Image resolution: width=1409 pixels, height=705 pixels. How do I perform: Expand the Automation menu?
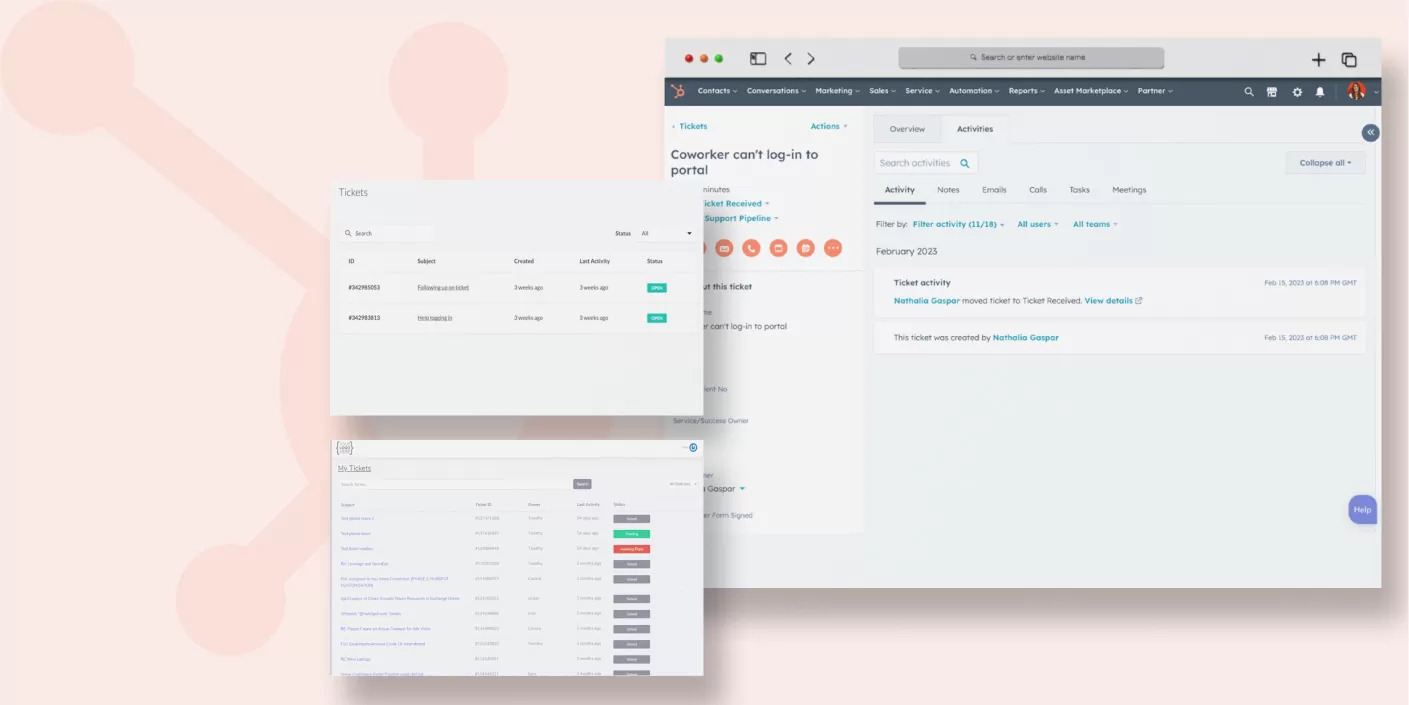974,91
